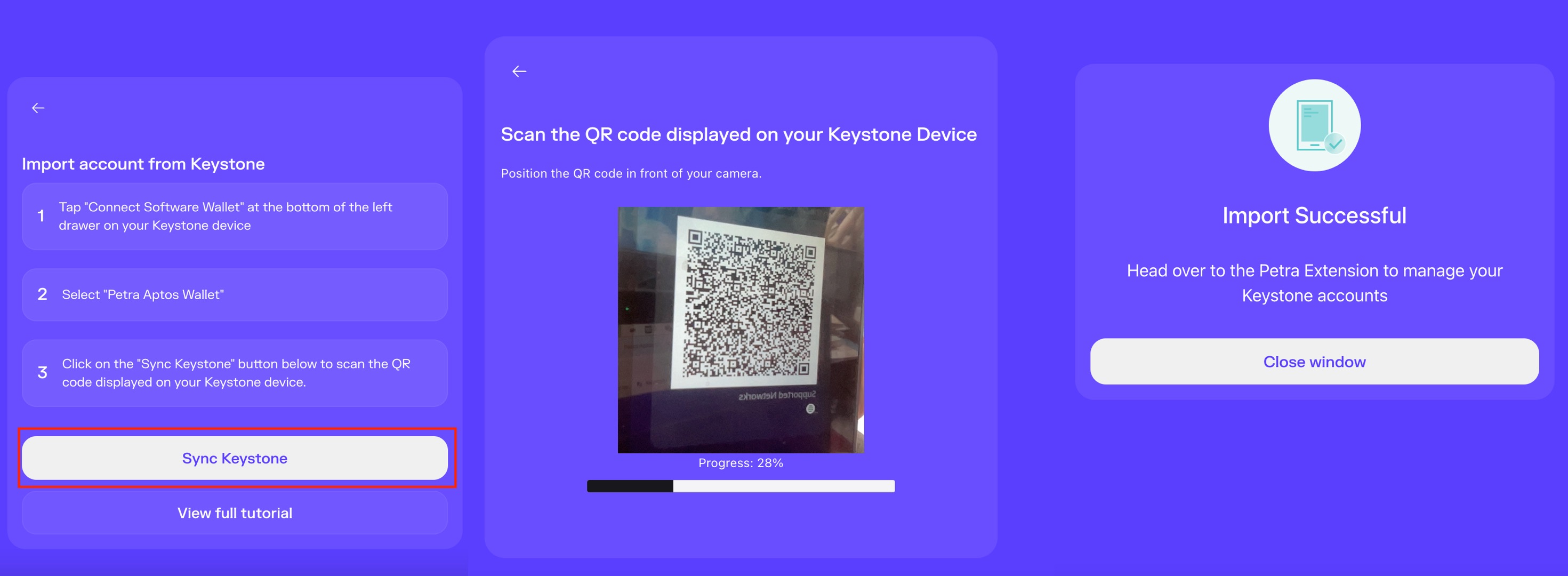The height and width of the screenshot is (576, 1568).
Task: Go back from Import account from Keystone panel
Action: [38, 108]
